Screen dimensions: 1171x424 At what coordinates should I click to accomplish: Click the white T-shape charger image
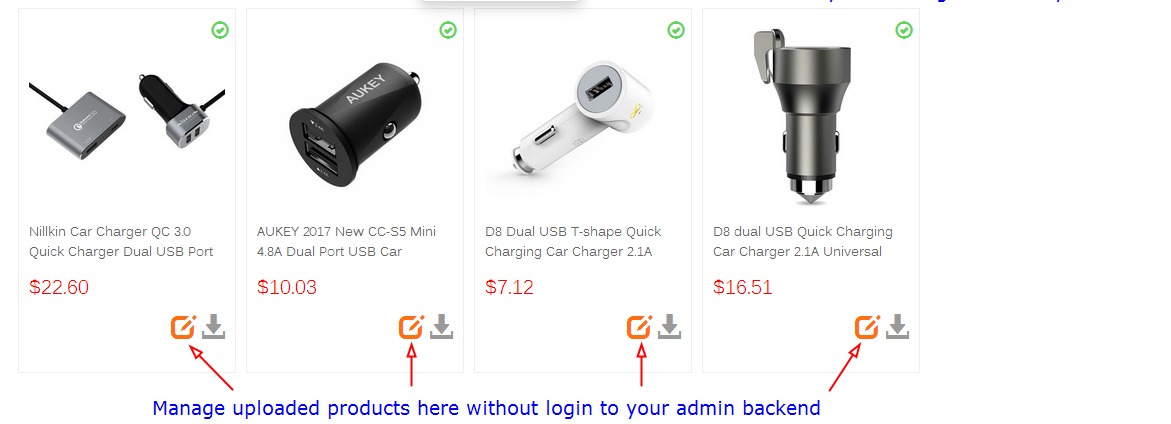tap(569, 122)
